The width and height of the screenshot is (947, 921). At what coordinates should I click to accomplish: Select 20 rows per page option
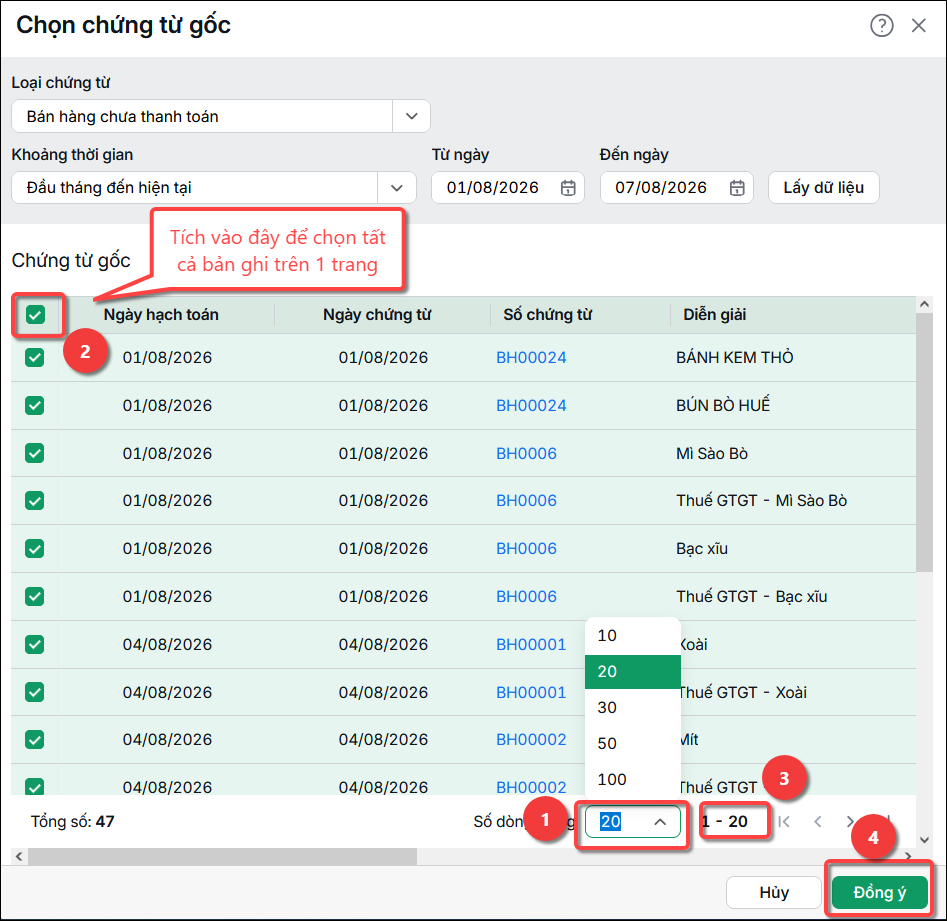tap(632, 672)
